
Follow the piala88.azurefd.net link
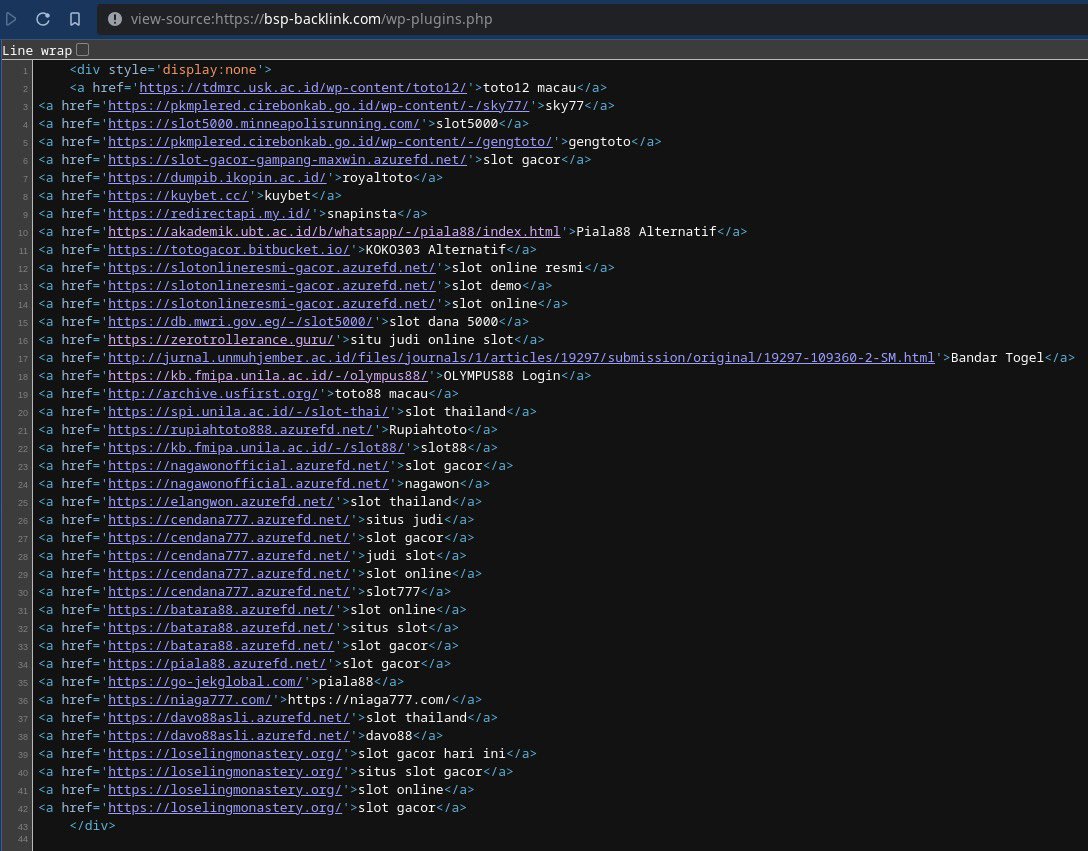point(217,665)
